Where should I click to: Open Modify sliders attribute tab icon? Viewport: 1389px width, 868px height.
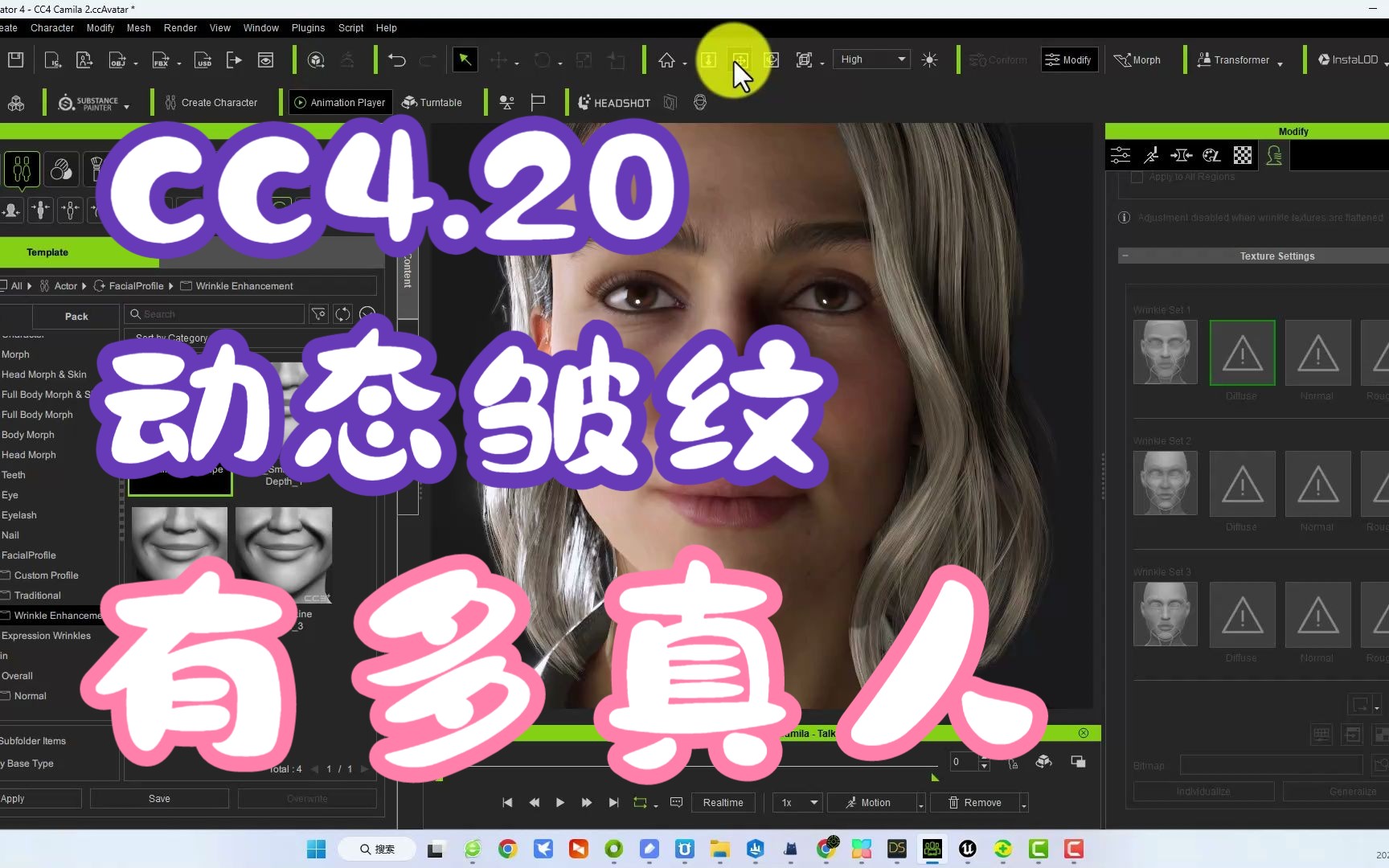[x=1121, y=155]
